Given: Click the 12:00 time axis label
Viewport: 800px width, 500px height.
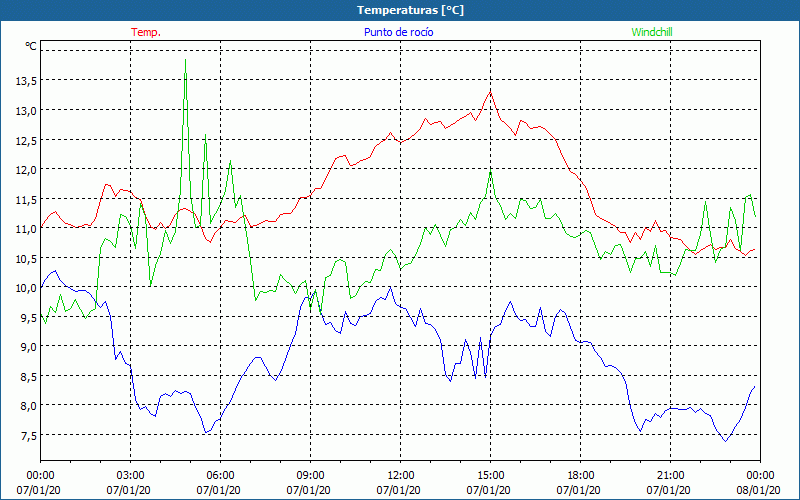Looking at the screenshot, I should point(401,475).
